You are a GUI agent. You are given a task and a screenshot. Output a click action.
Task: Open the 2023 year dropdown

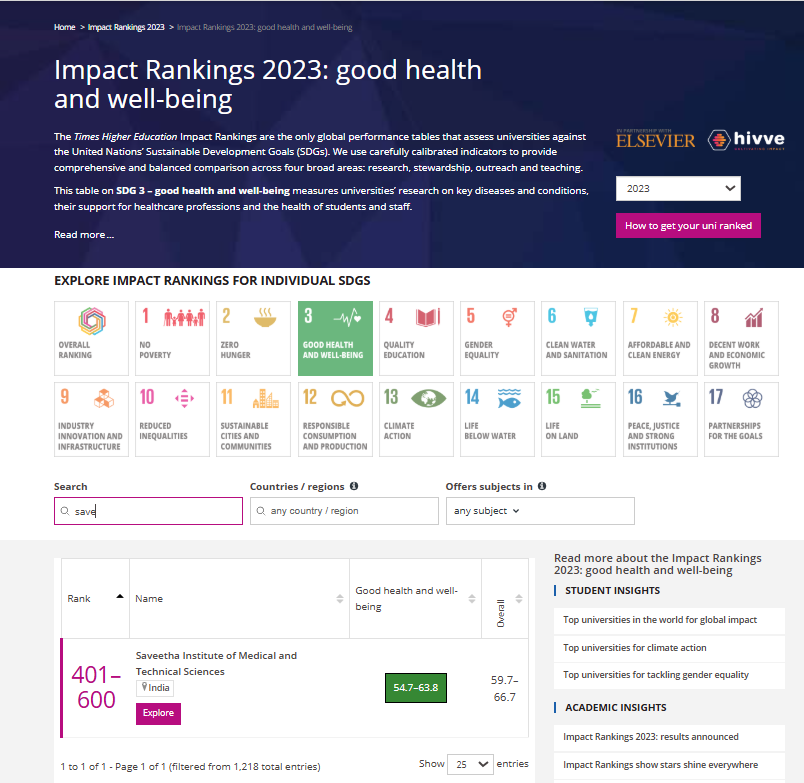(678, 188)
